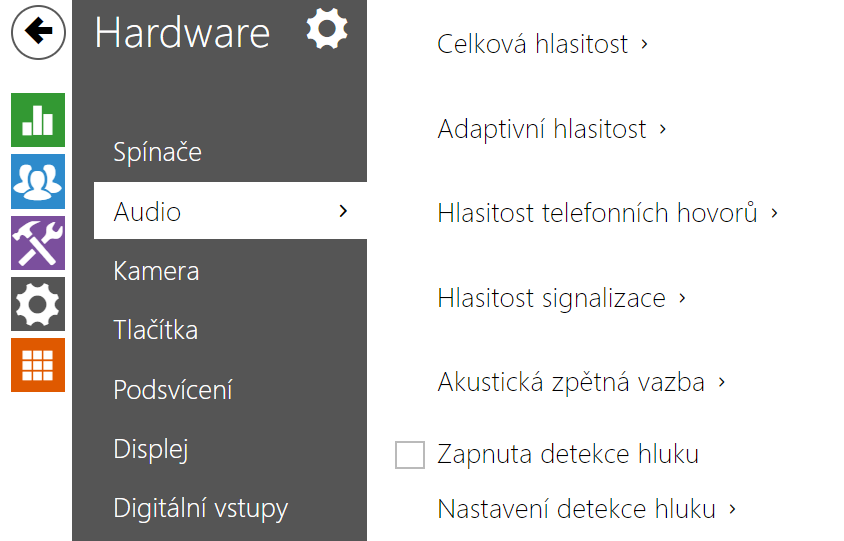Open the Podsvícení menu item

tap(175, 389)
